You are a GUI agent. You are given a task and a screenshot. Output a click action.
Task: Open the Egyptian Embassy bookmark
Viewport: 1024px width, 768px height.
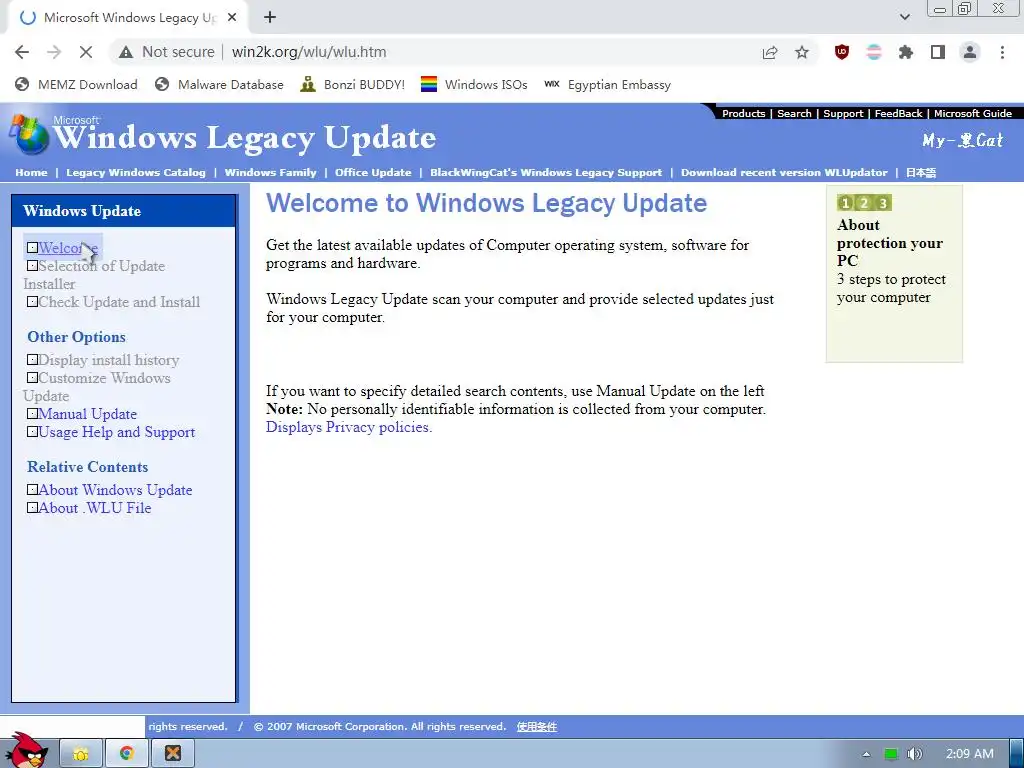click(607, 84)
